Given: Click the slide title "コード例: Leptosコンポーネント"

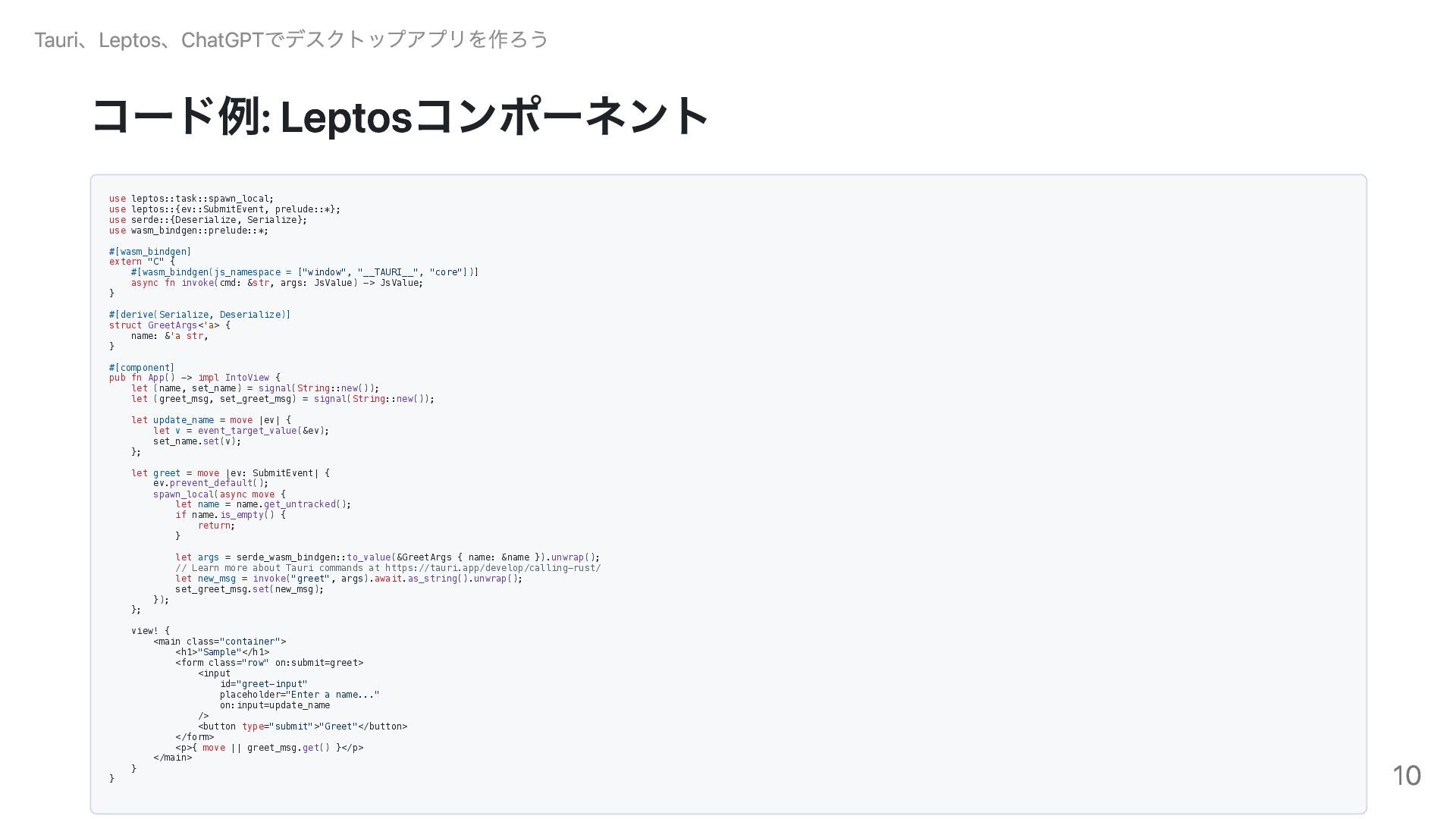Looking at the screenshot, I should [x=400, y=117].
